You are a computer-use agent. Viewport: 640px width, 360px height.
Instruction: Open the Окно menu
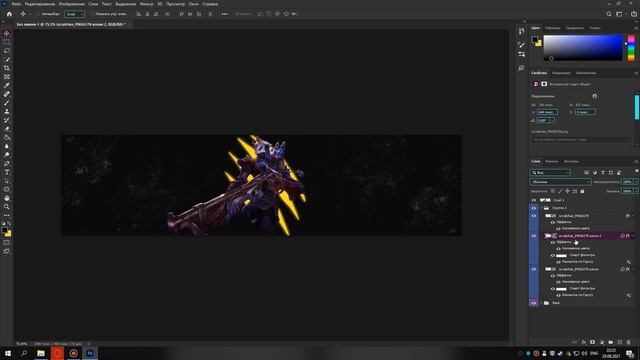click(x=194, y=4)
